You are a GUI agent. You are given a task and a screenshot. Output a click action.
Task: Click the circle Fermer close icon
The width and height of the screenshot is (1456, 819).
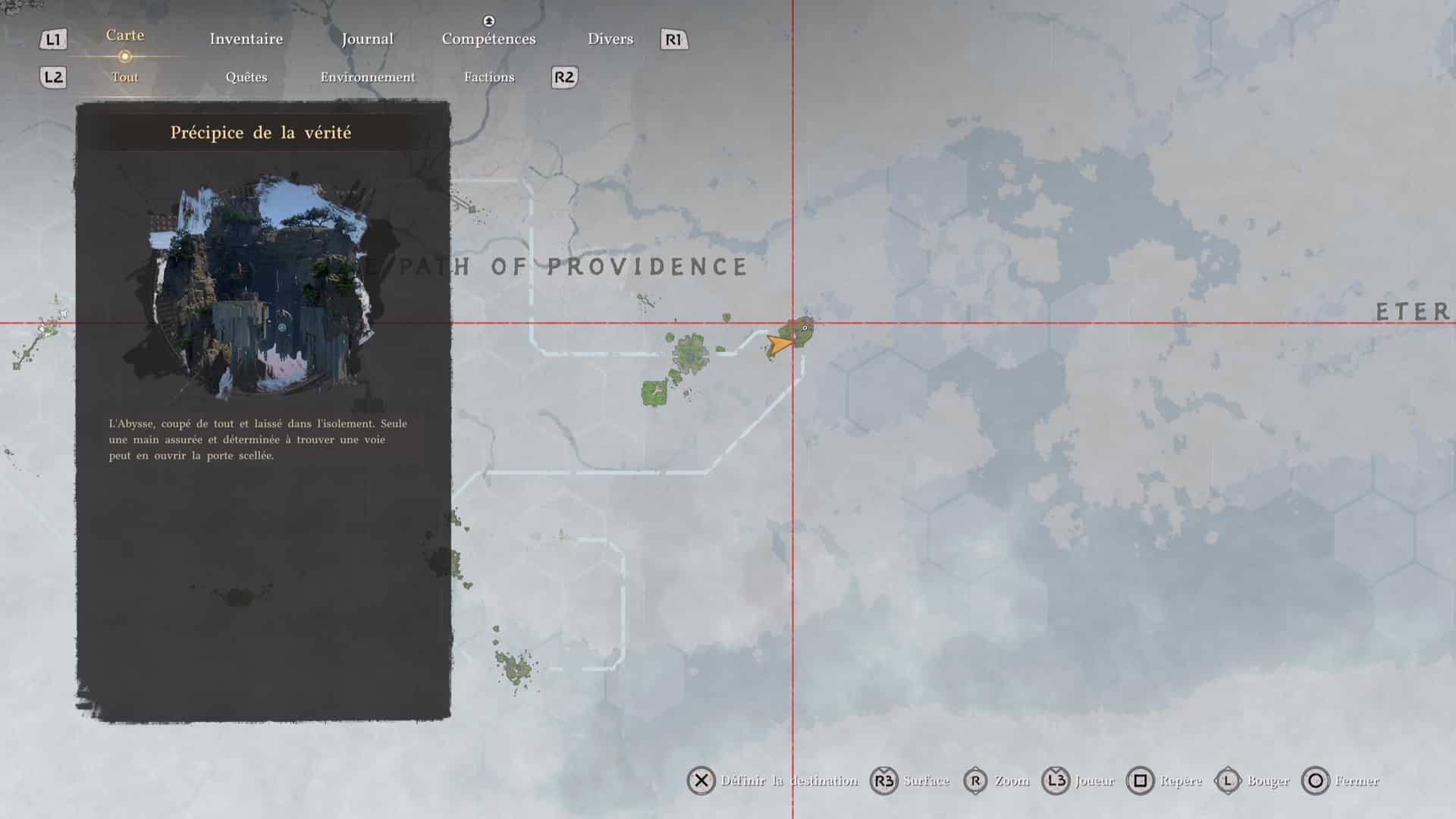pyautogui.click(x=1316, y=780)
